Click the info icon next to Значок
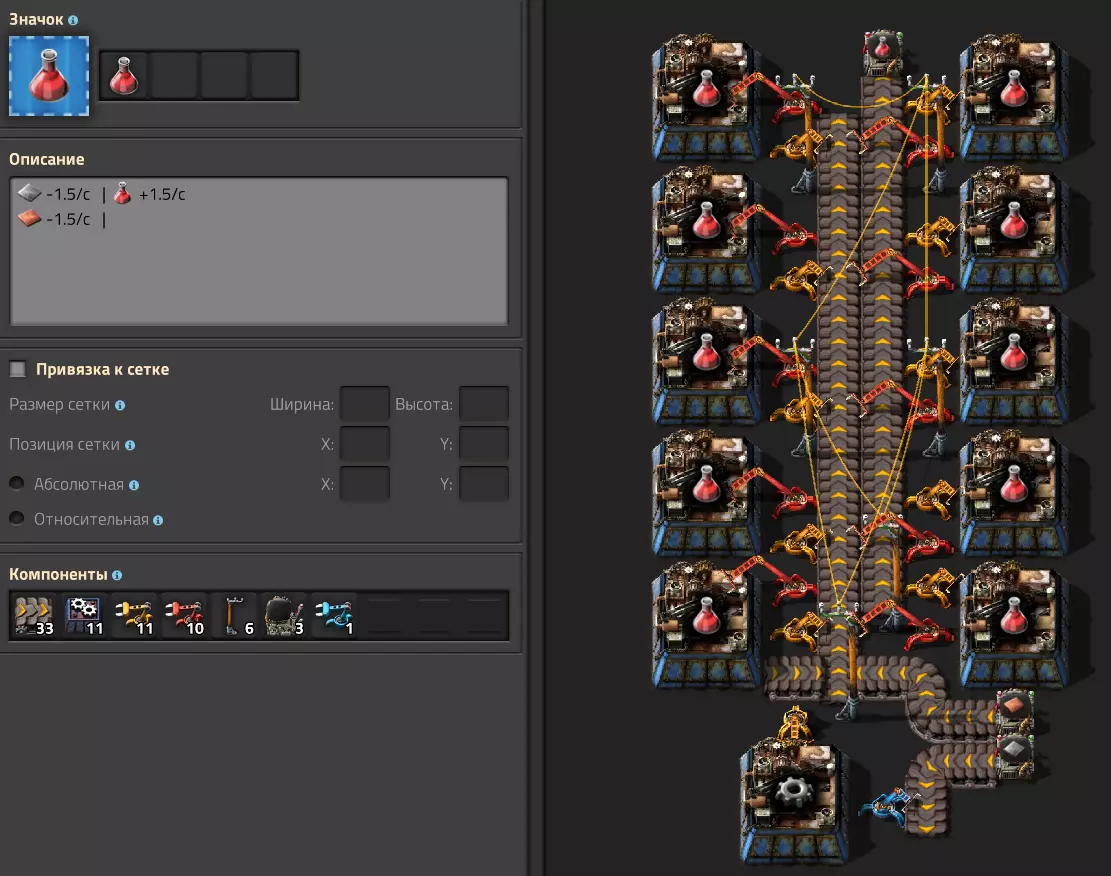The width and height of the screenshot is (1111, 876). (73, 21)
